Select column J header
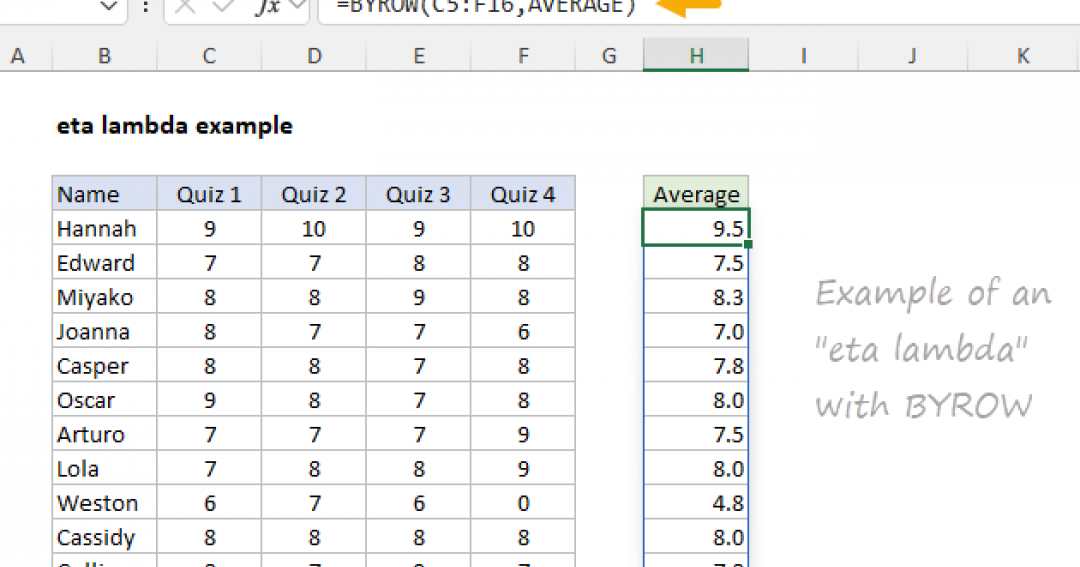1080x567 pixels. (913, 55)
